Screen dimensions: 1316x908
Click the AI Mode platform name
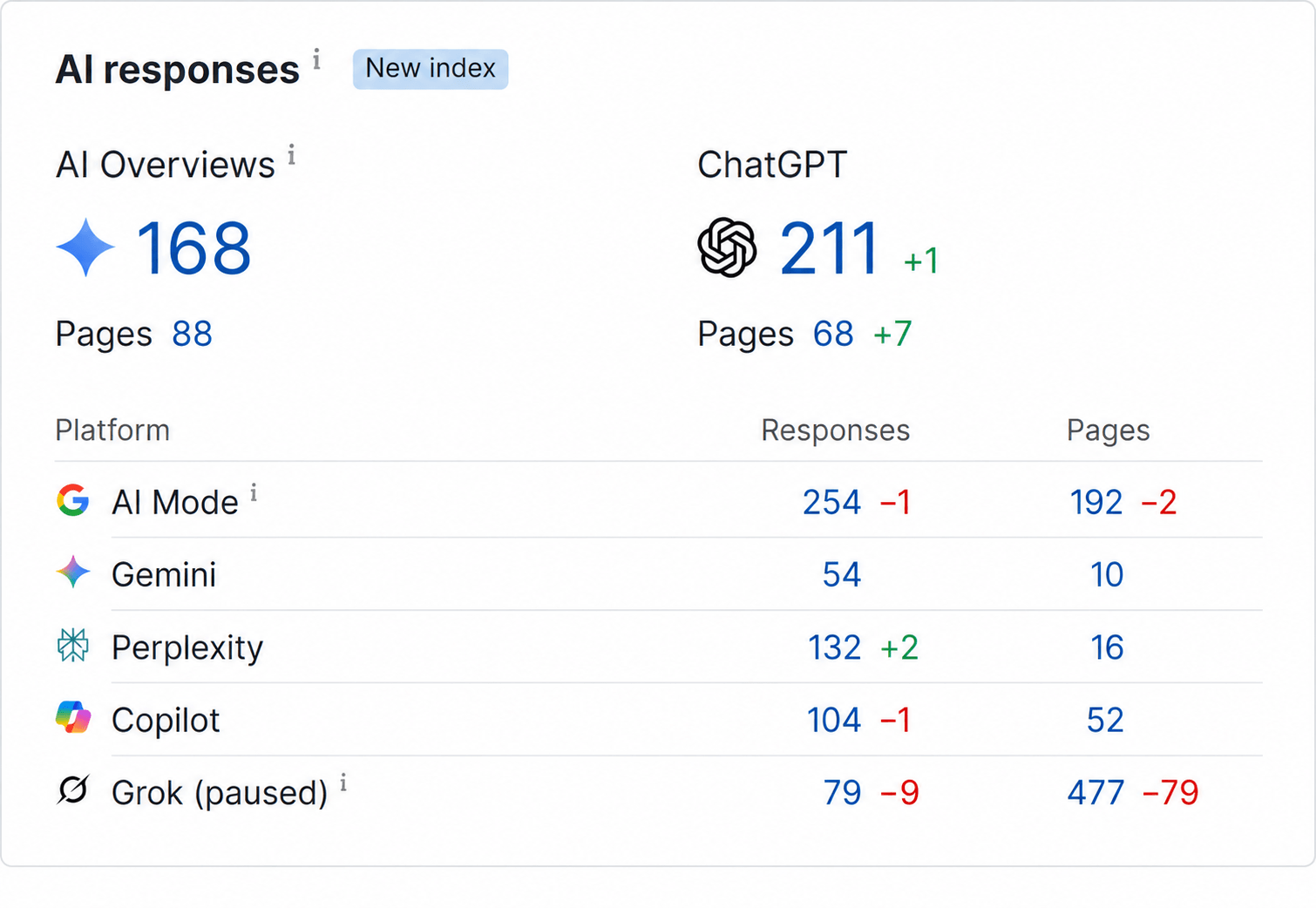coord(175,503)
